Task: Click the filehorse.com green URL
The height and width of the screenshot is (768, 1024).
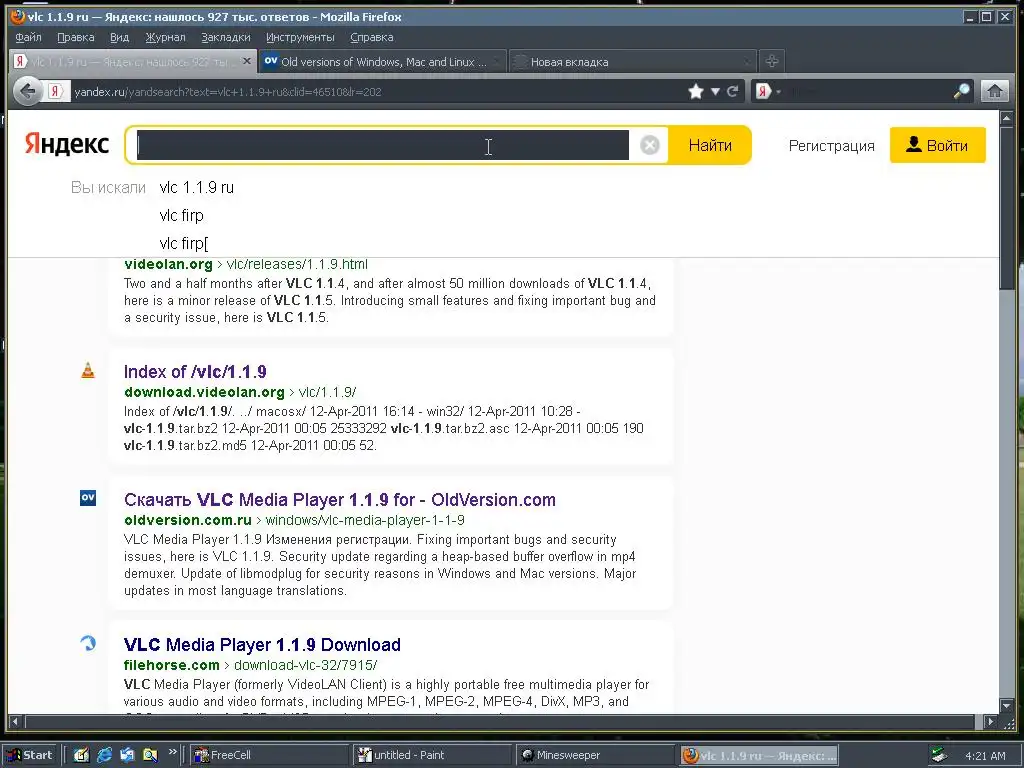Action: click(x=172, y=665)
